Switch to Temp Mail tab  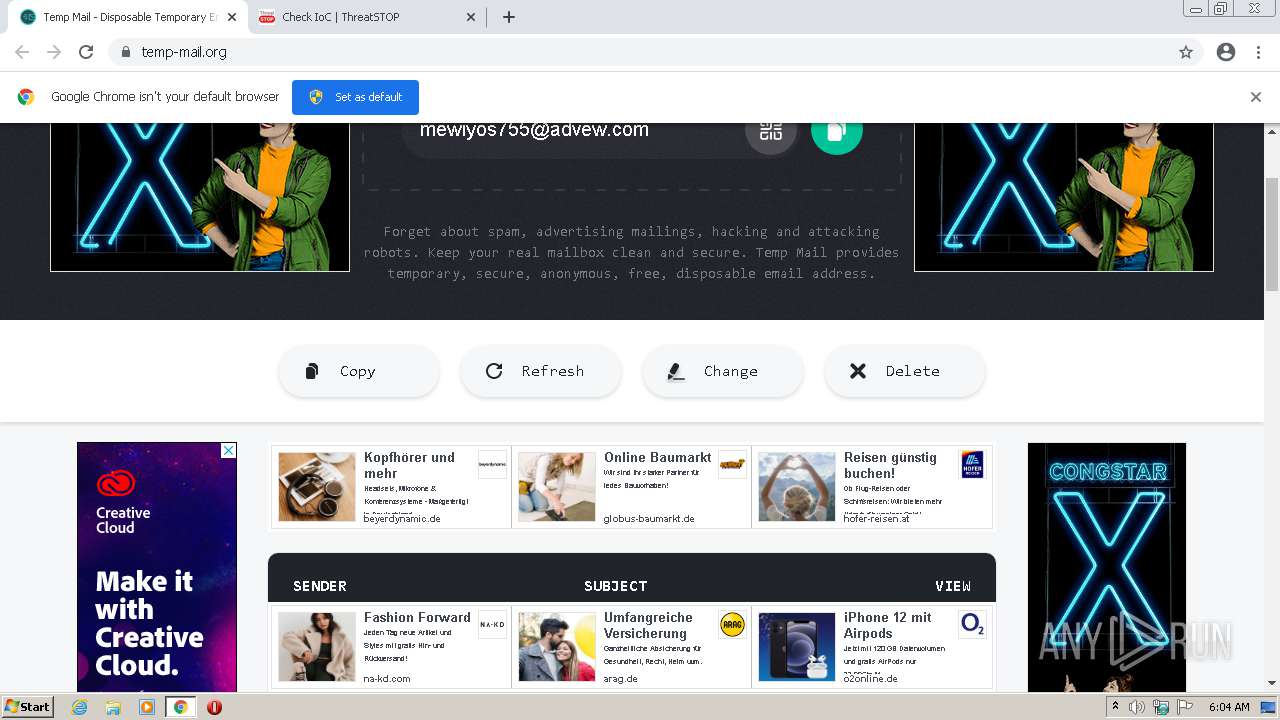pyautogui.click(x=125, y=17)
